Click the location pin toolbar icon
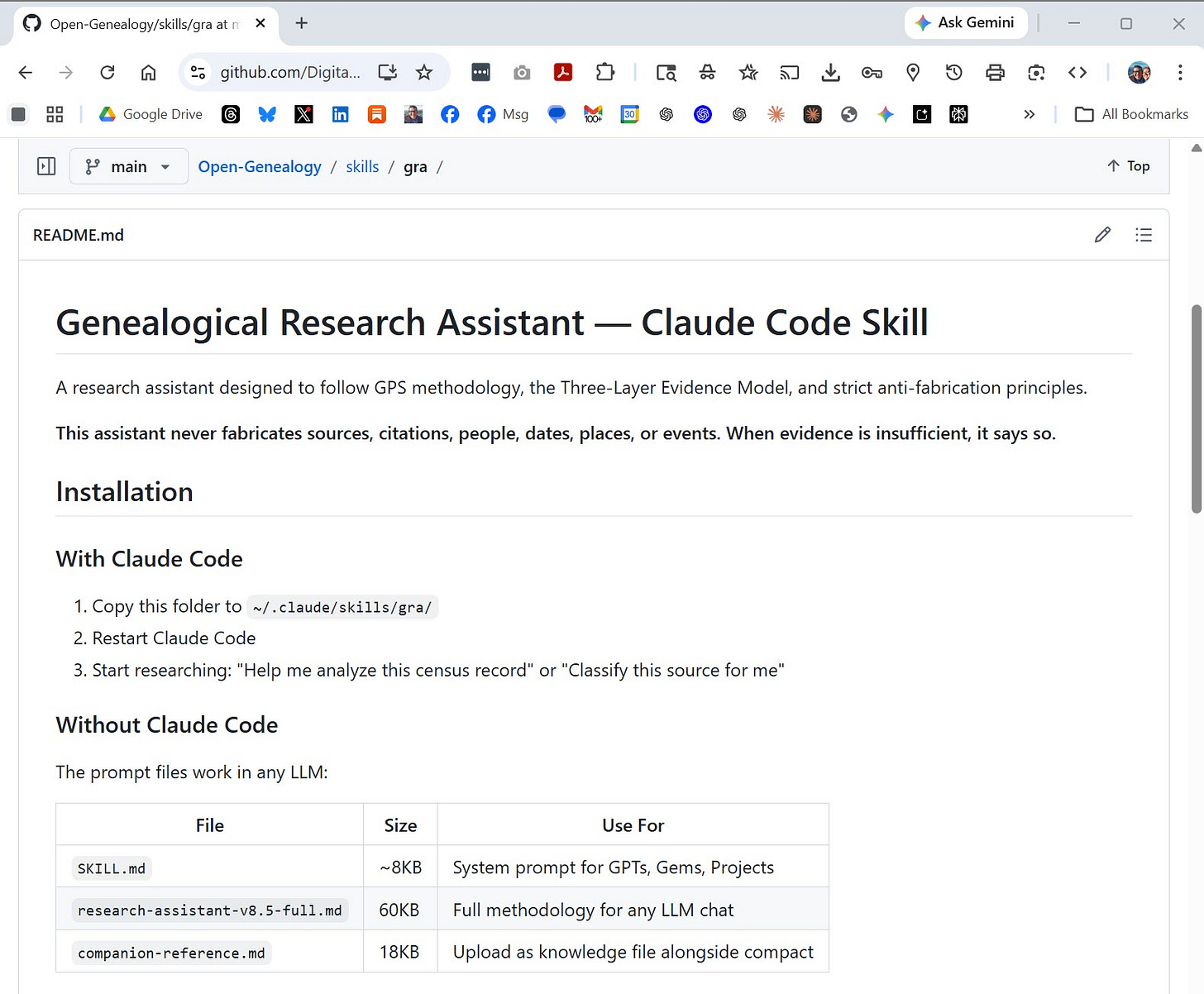This screenshot has height=994, width=1204. tap(913, 73)
